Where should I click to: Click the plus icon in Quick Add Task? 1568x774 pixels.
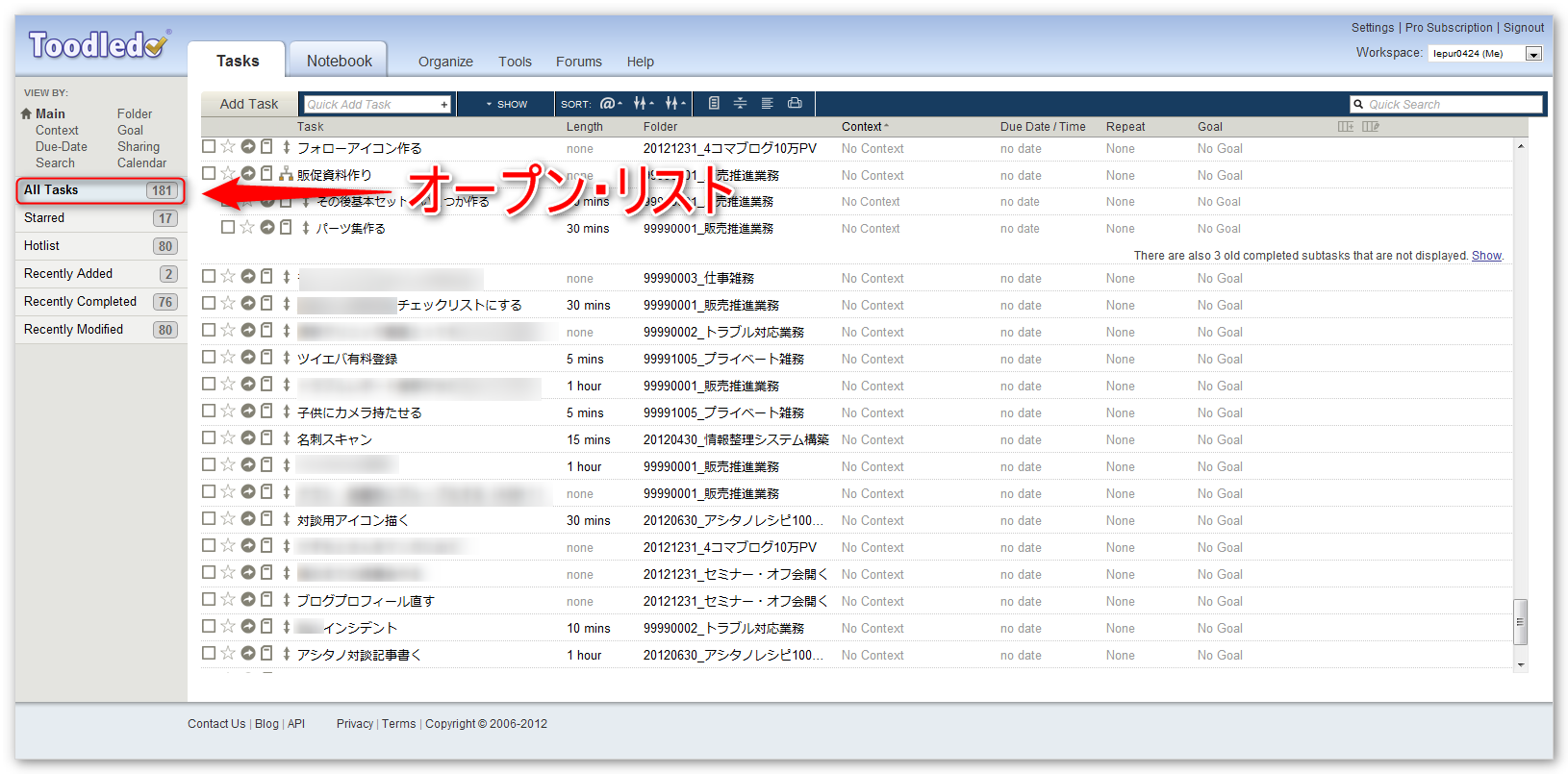click(x=443, y=104)
